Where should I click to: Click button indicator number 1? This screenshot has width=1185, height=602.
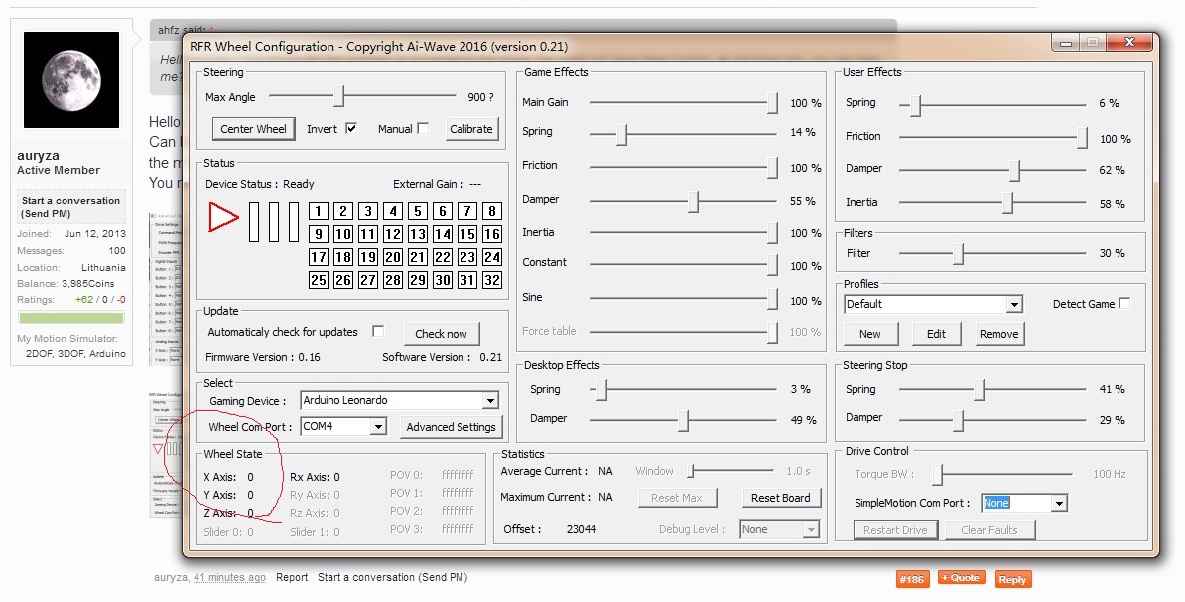pyautogui.click(x=319, y=211)
